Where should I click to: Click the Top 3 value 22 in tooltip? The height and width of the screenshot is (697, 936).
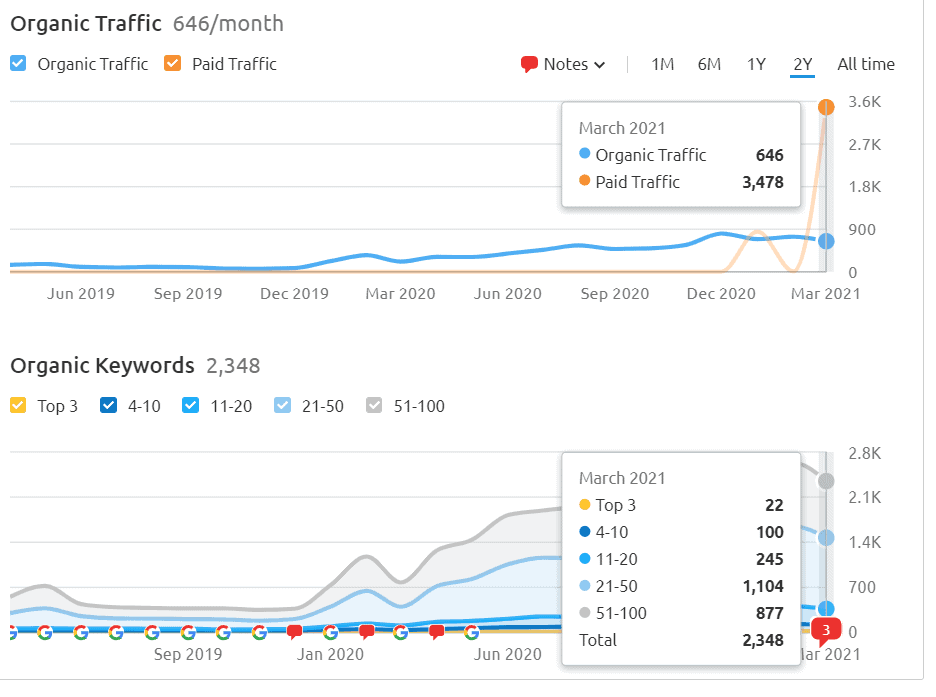[774, 505]
